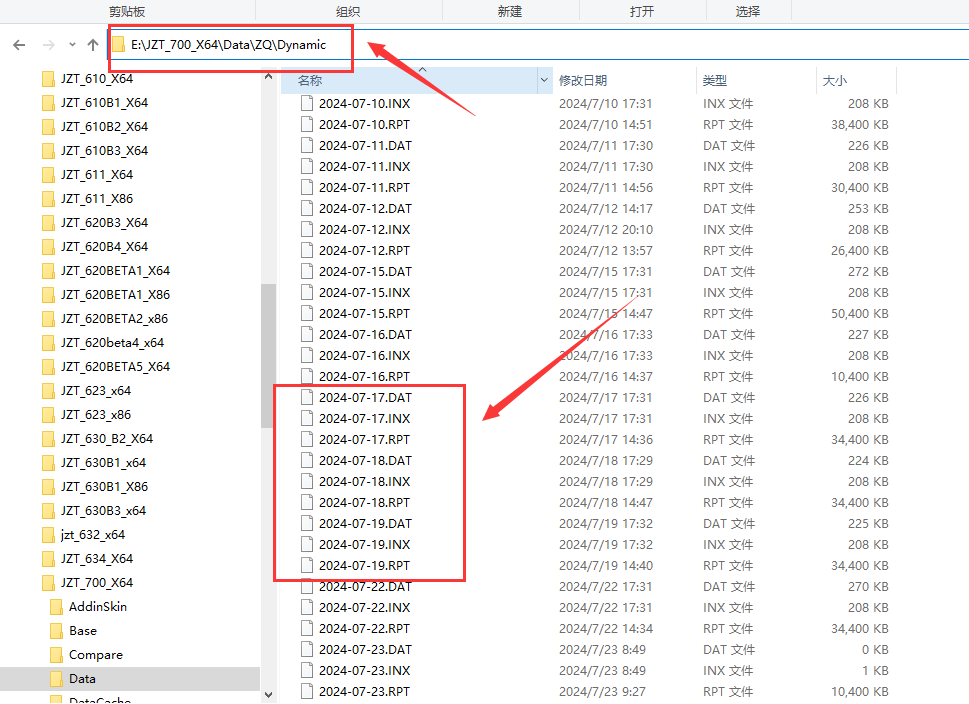Select file icon of 2024-07-15.RPT

(x=307, y=313)
